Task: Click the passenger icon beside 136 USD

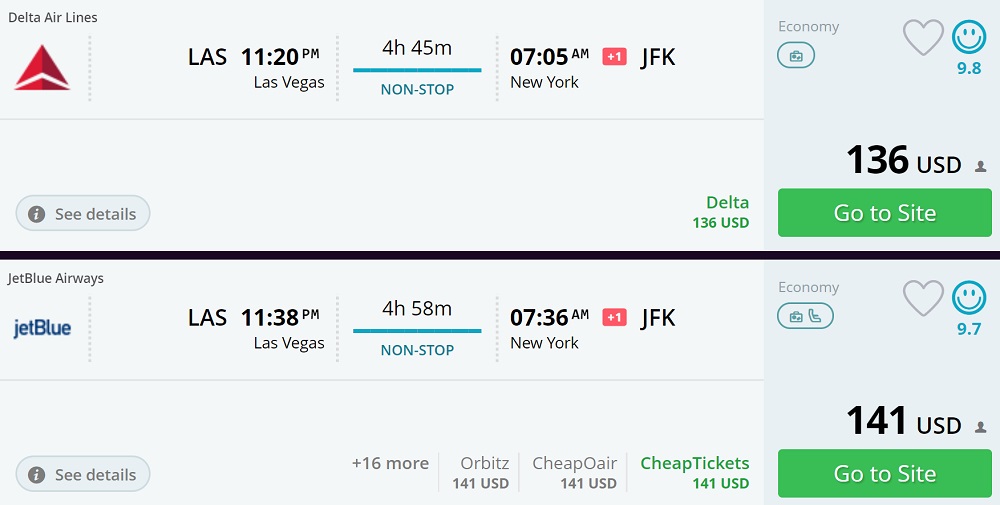Action: pyautogui.click(x=981, y=167)
